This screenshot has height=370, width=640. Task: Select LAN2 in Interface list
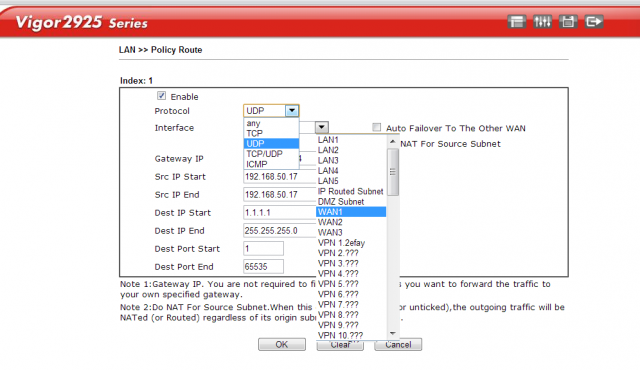coord(351,150)
